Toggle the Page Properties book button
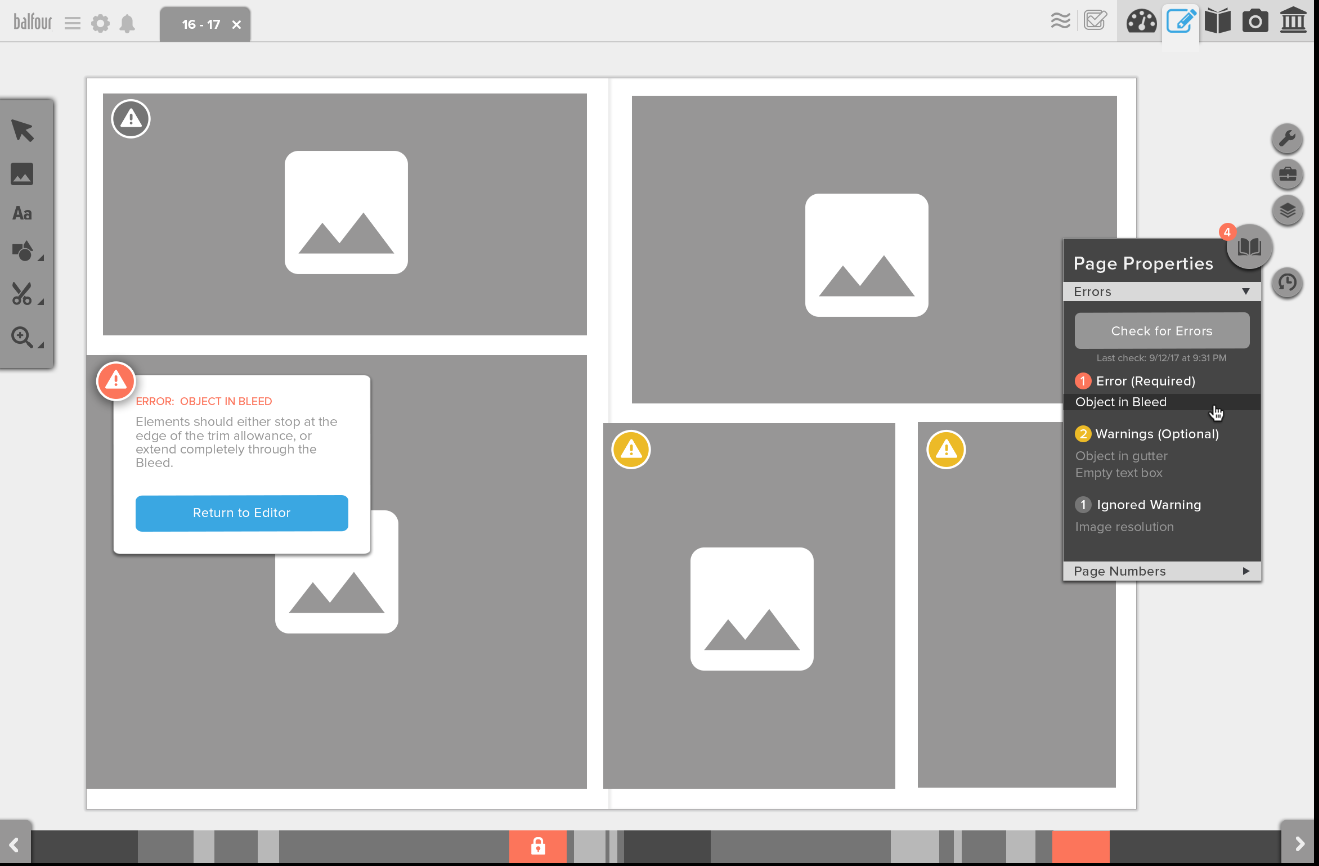Viewport: 1319px width, 866px height. click(x=1250, y=246)
